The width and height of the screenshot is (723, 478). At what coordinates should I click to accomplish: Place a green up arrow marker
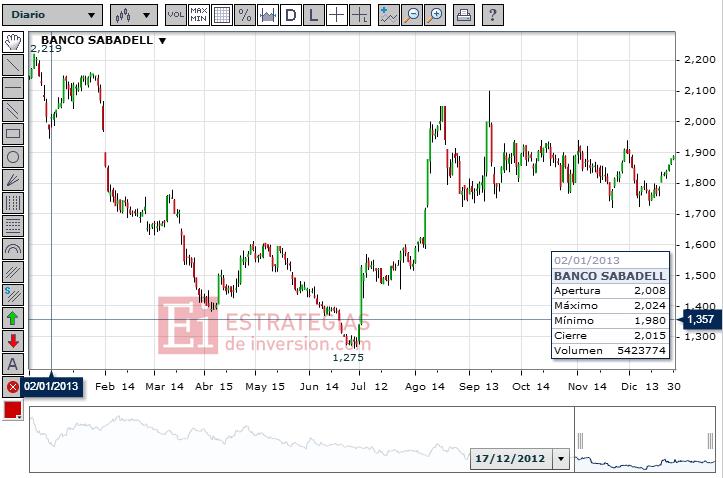[x=13, y=319]
